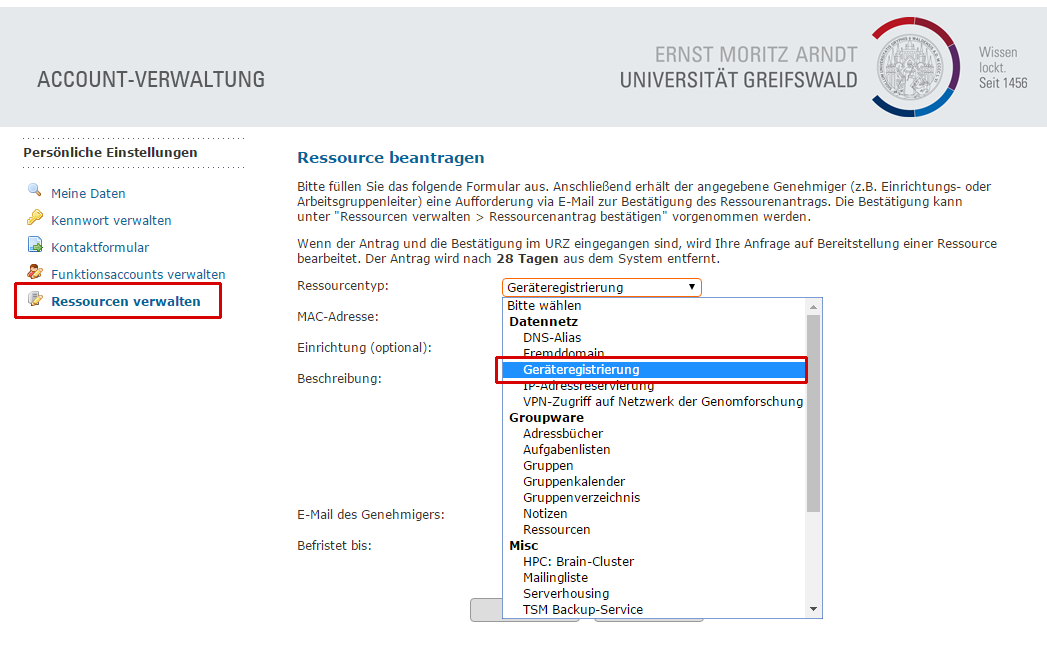
Task: Pick VPN-Zugriff auf Netzwerk der Genomforschung
Action: pyautogui.click(x=662, y=402)
